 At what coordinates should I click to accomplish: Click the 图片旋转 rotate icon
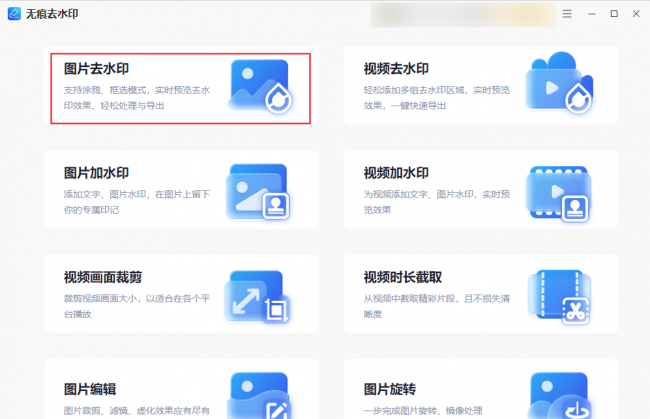(x=559, y=395)
